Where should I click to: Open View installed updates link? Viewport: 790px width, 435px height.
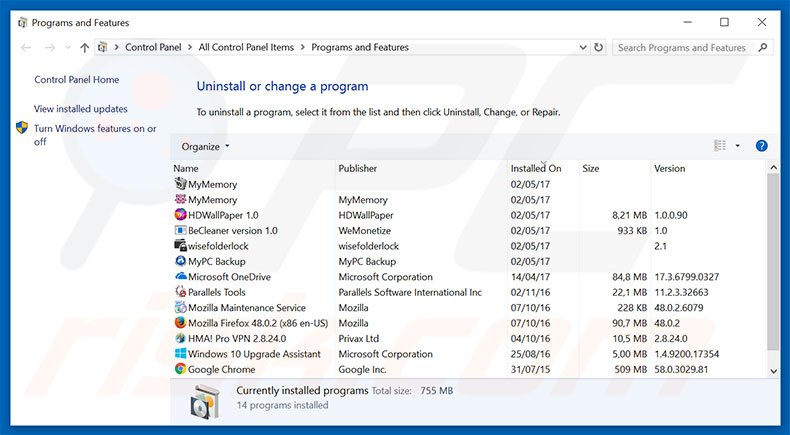click(x=81, y=109)
